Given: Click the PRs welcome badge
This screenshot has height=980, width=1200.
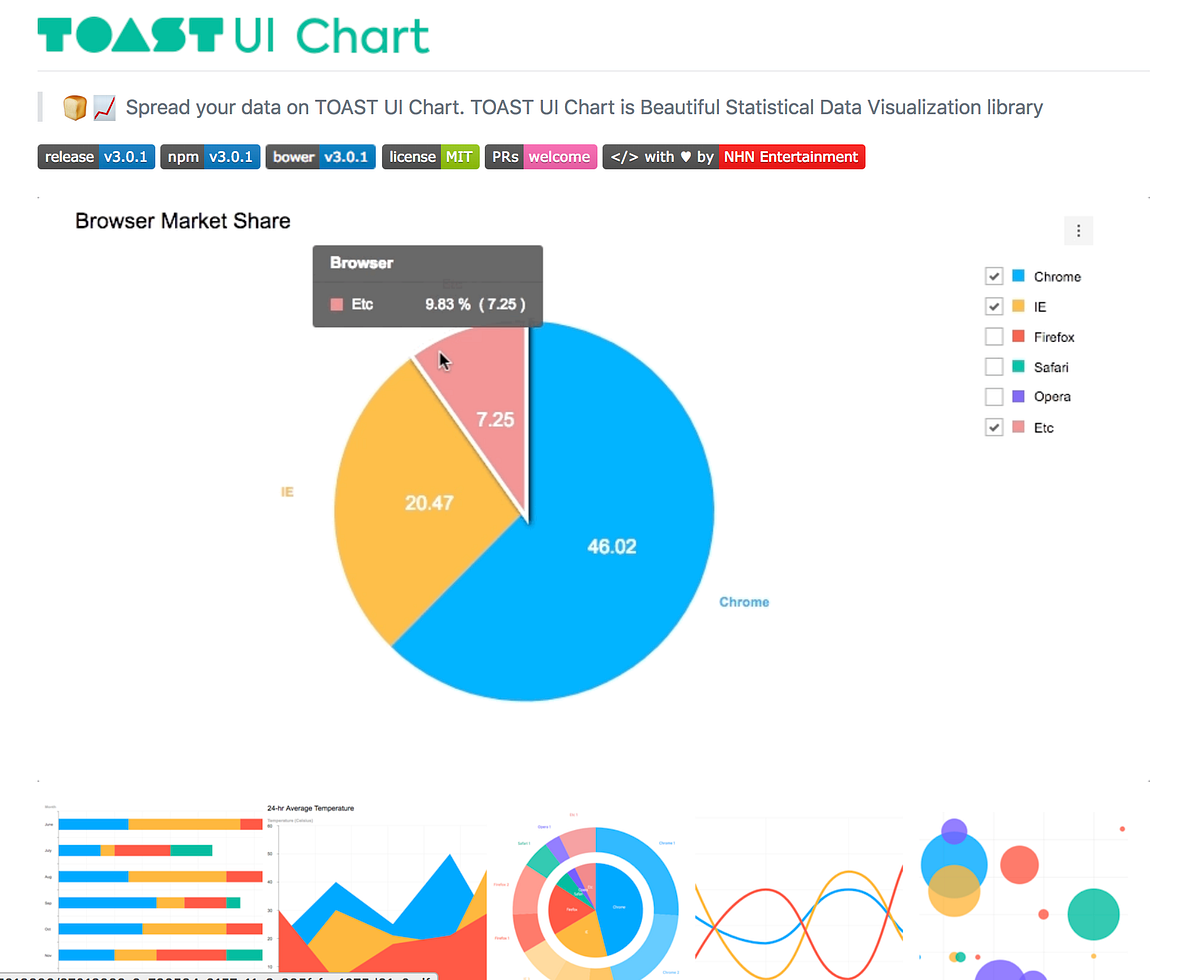Looking at the screenshot, I should 540,157.
